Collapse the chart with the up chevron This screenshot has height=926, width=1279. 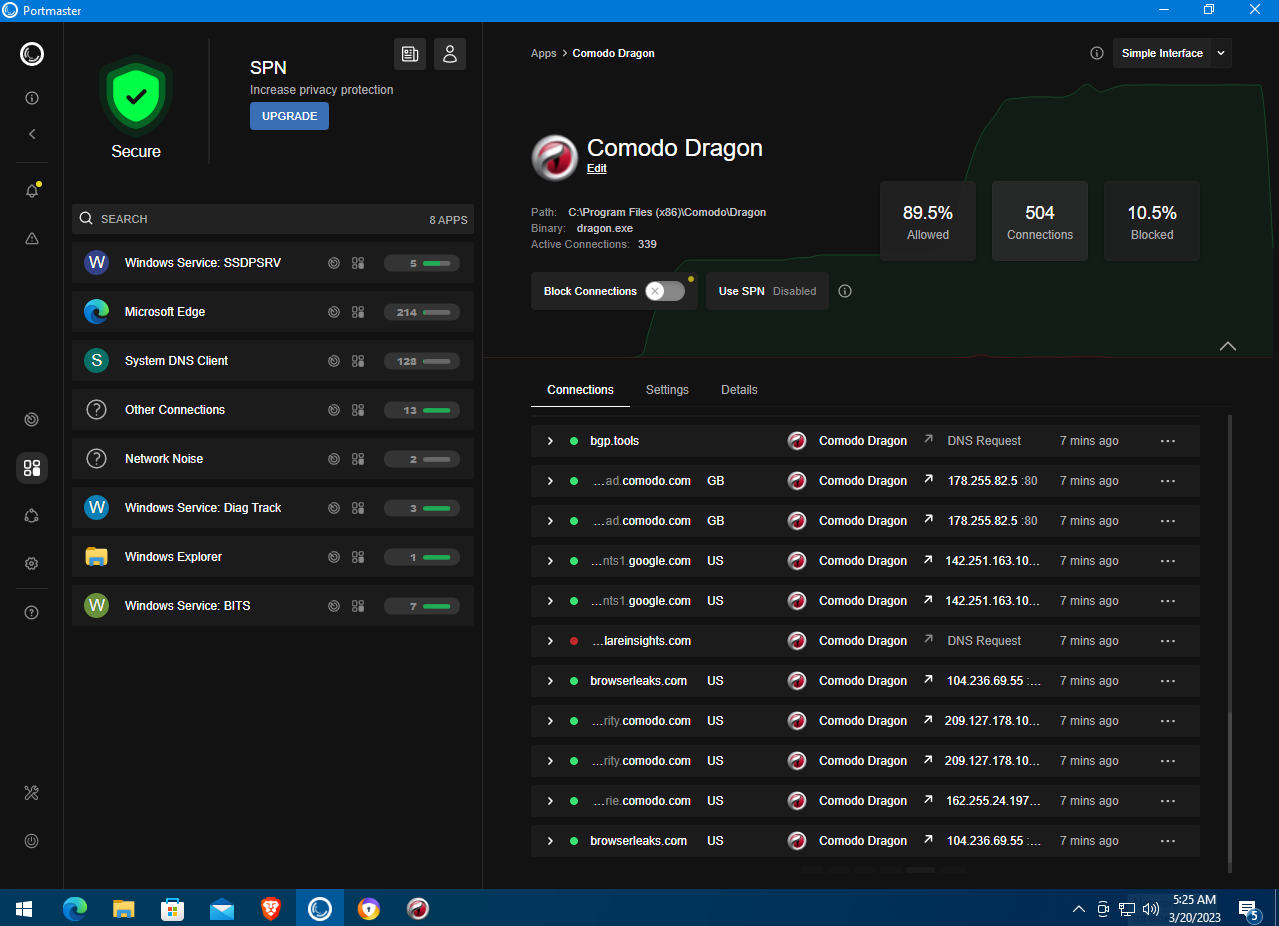1228,346
